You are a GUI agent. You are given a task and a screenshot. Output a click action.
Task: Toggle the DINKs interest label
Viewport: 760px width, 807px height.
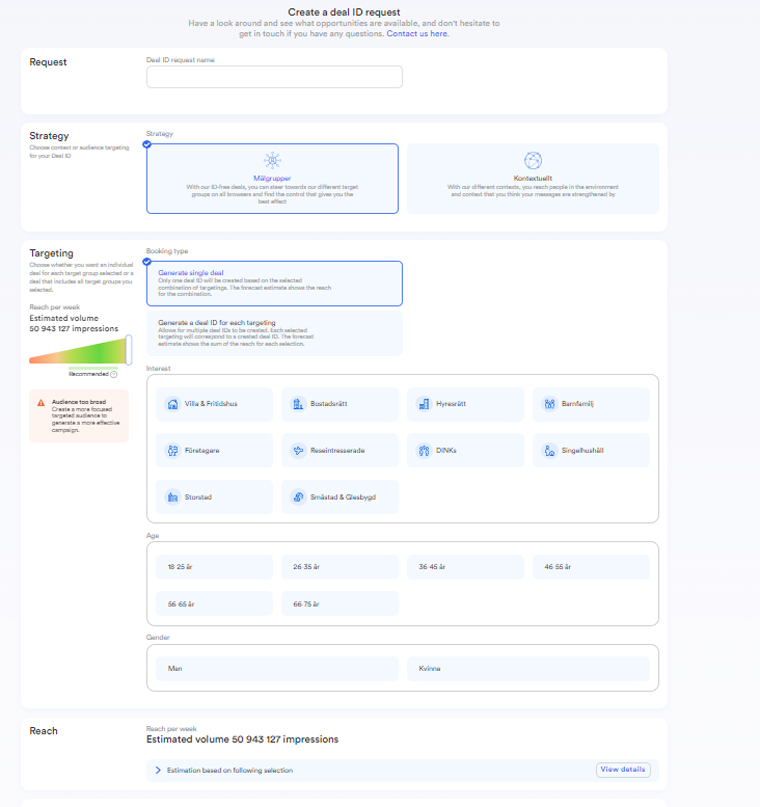[446, 450]
